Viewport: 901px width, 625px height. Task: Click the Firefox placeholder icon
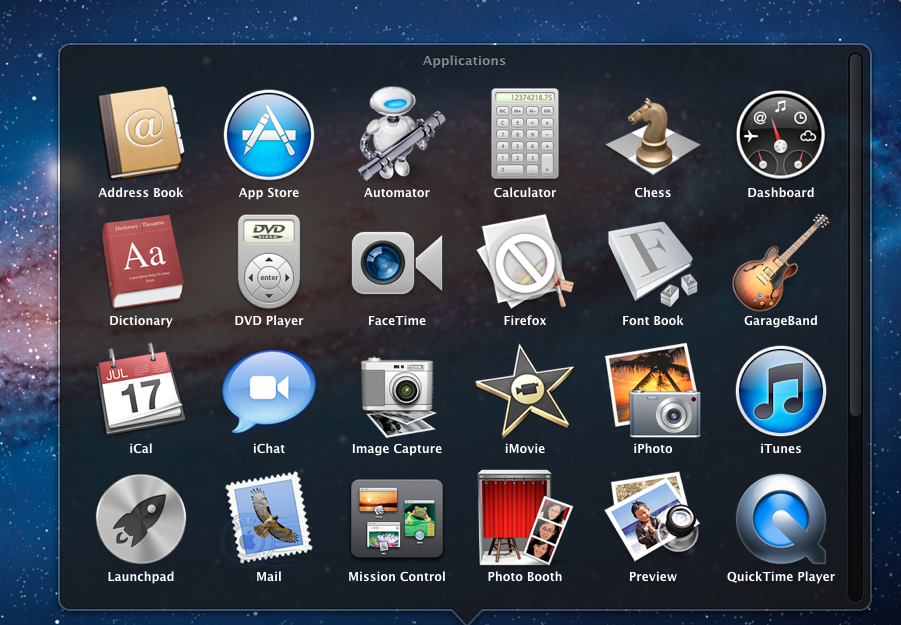[x=525, y=262]
